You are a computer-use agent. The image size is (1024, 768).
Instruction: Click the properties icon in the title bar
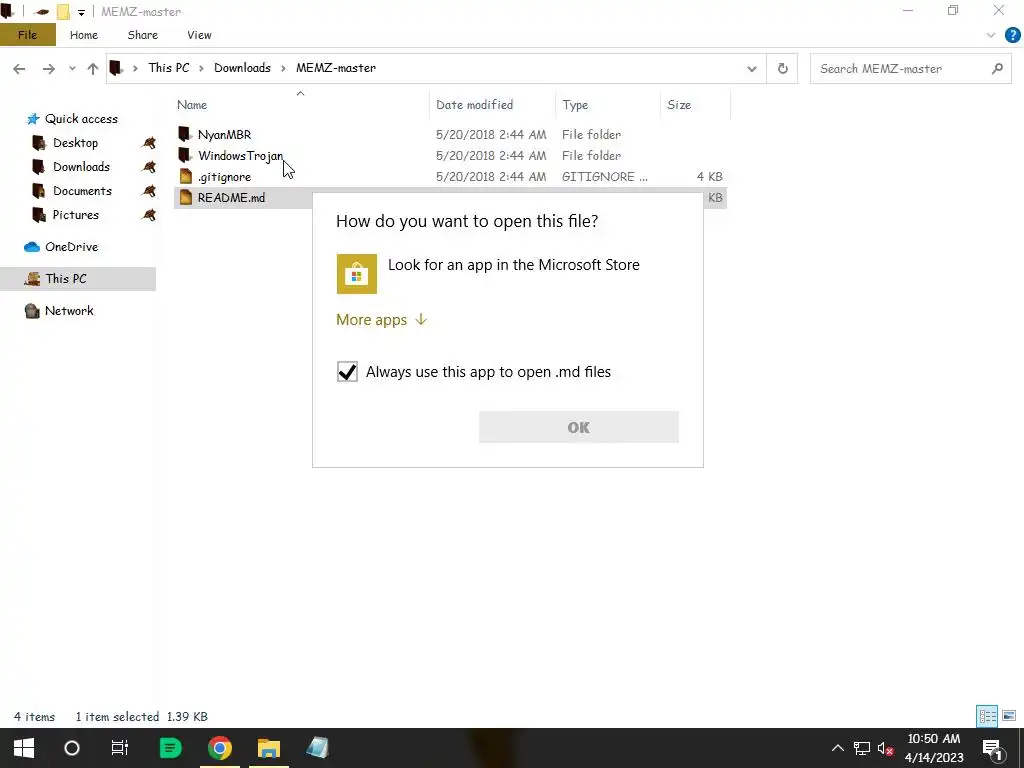(42, 12)
